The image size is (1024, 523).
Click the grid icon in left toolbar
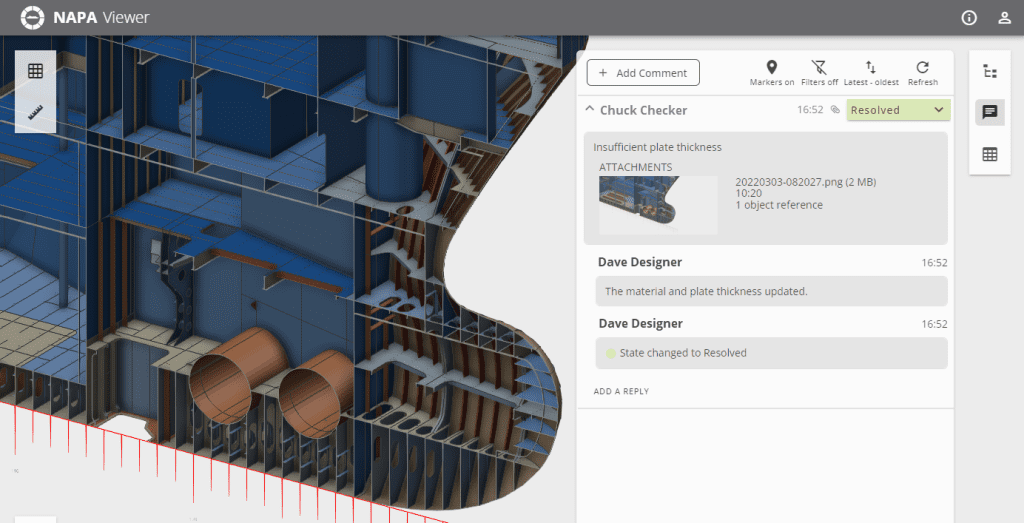point(35,71)
